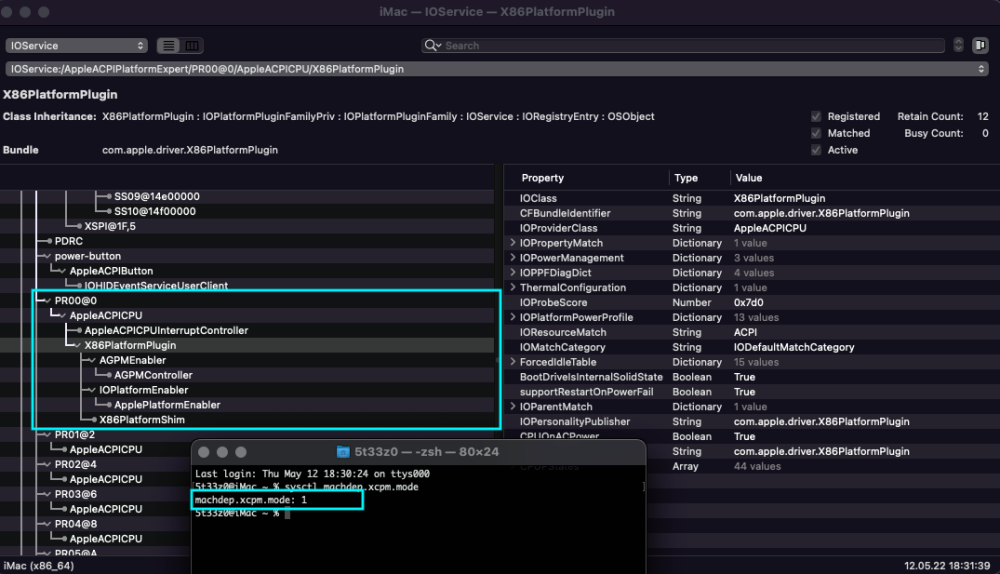Select the AGPMController tree entry

point(153,375)
